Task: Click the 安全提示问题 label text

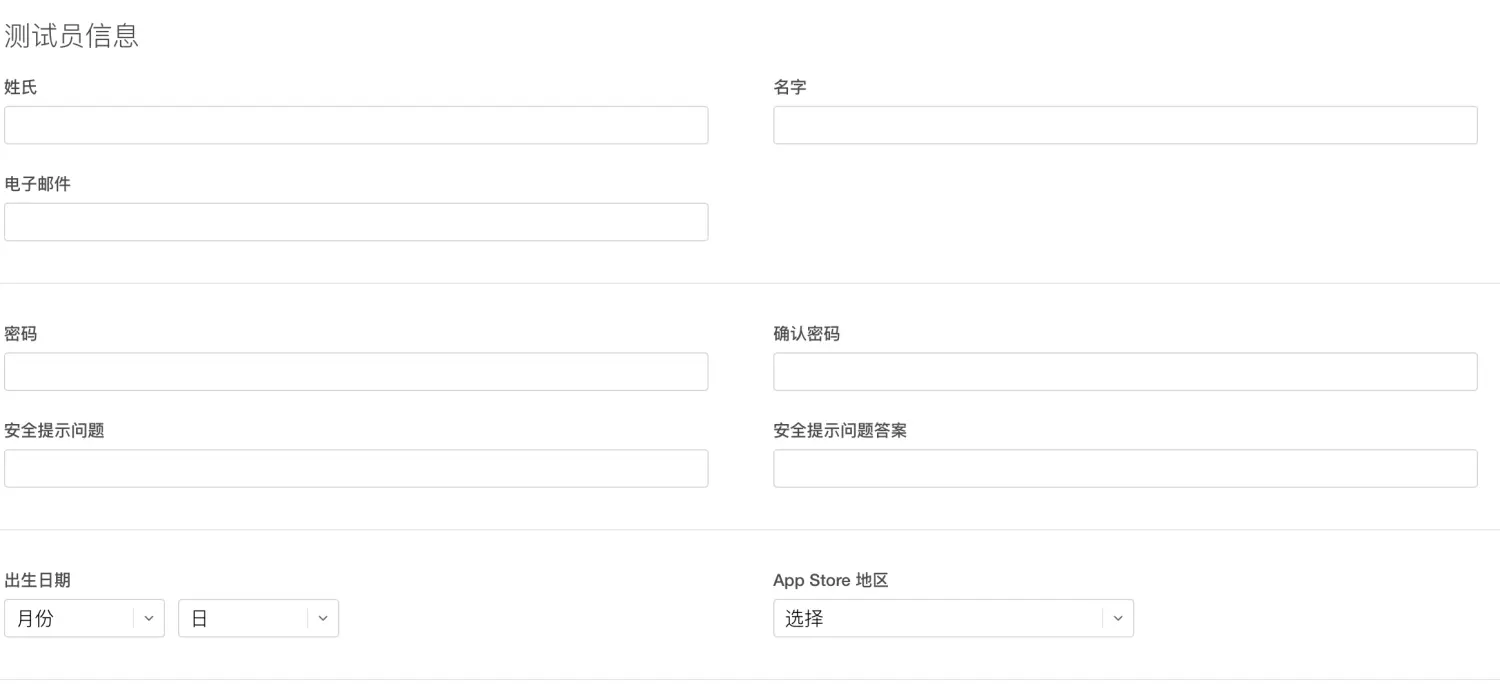Action: coord(54,430)
